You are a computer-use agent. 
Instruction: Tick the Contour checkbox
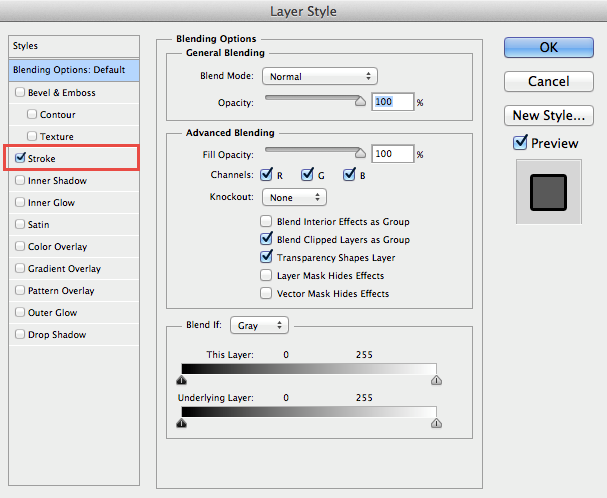click(32, 114)
